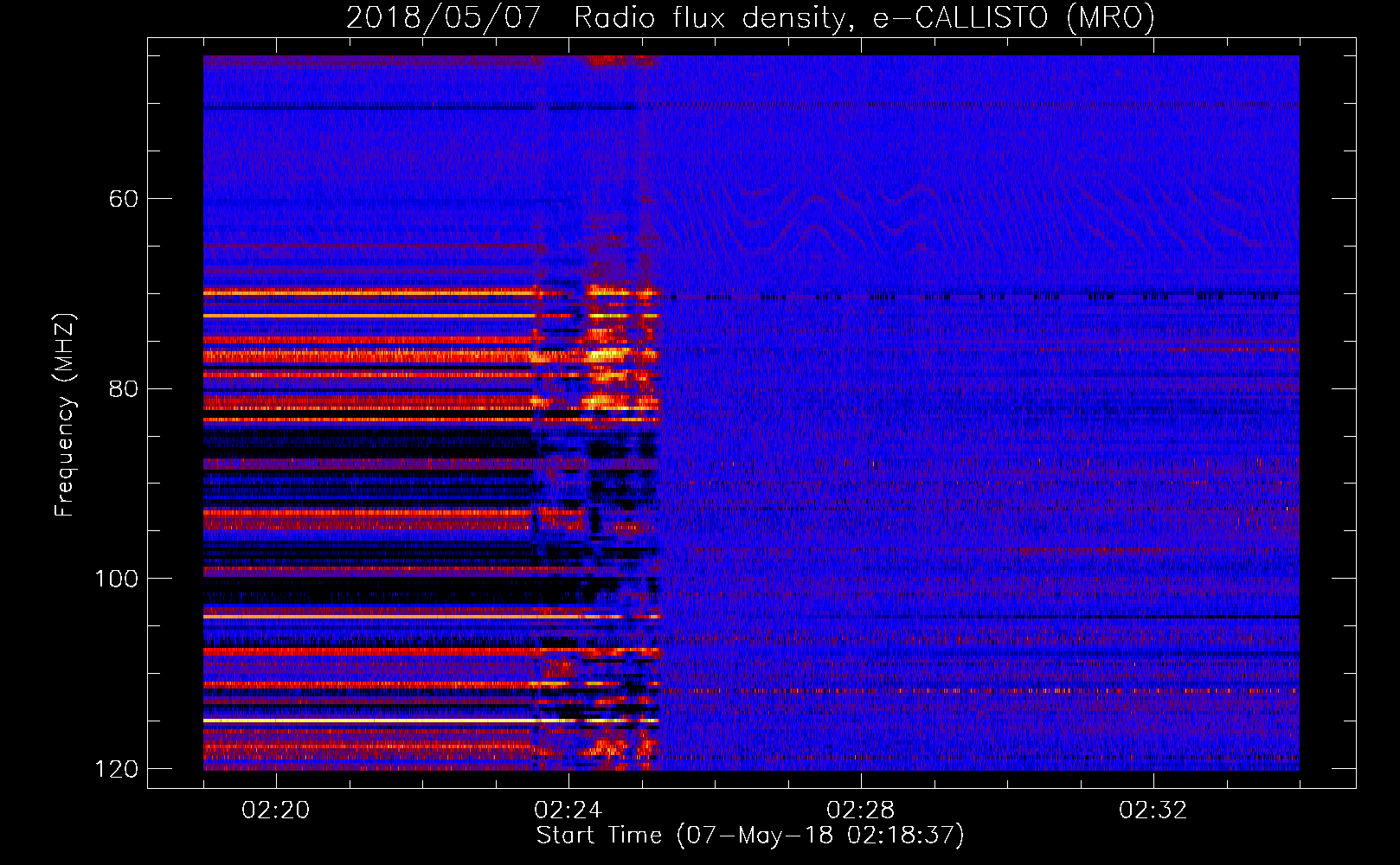The image size is (1400, 865).
Task: Click the 'Start Time (07-May-18 02:18:37)' label
Action: (x=750, y=836)
